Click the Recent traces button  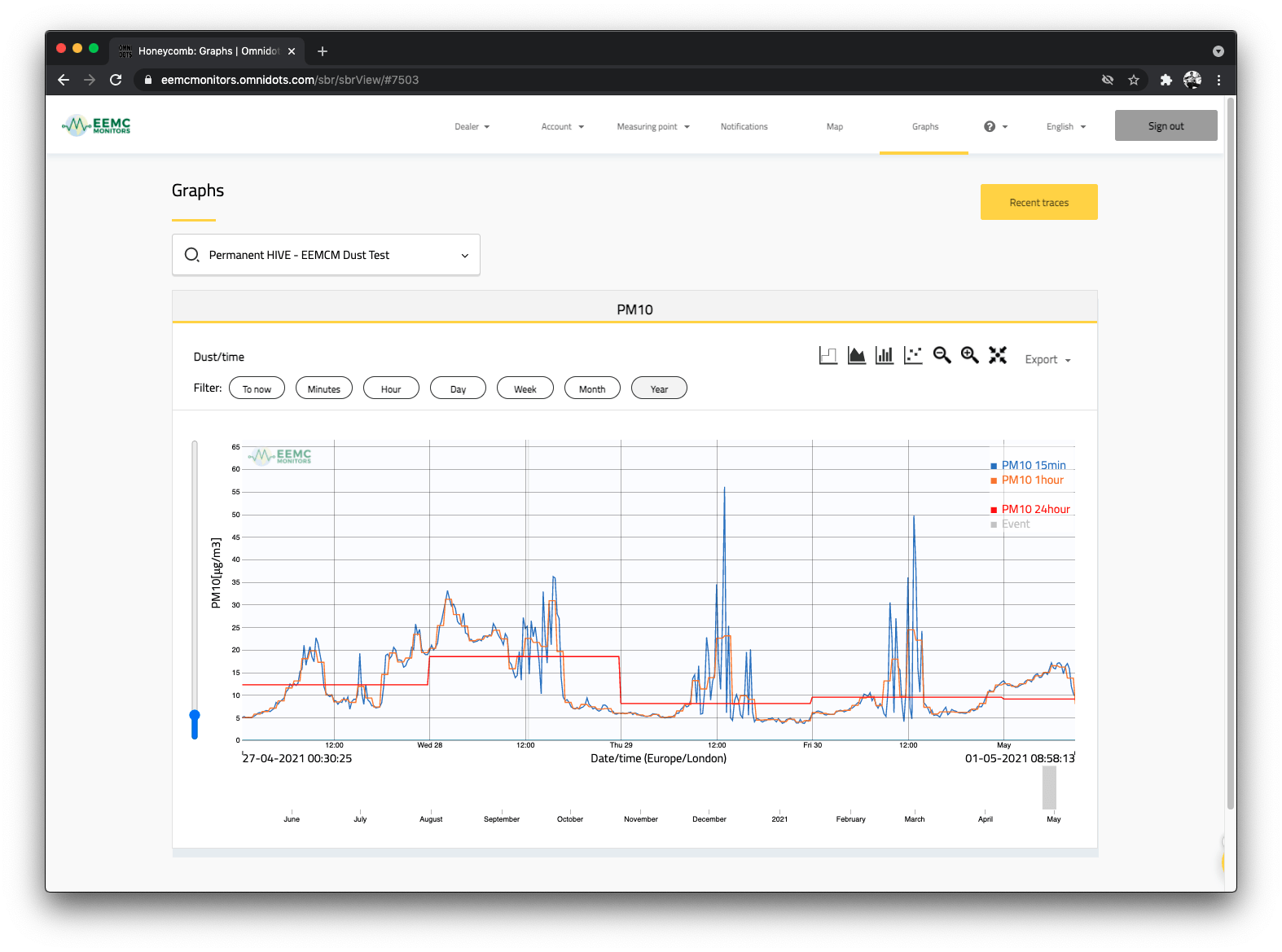1038,202
